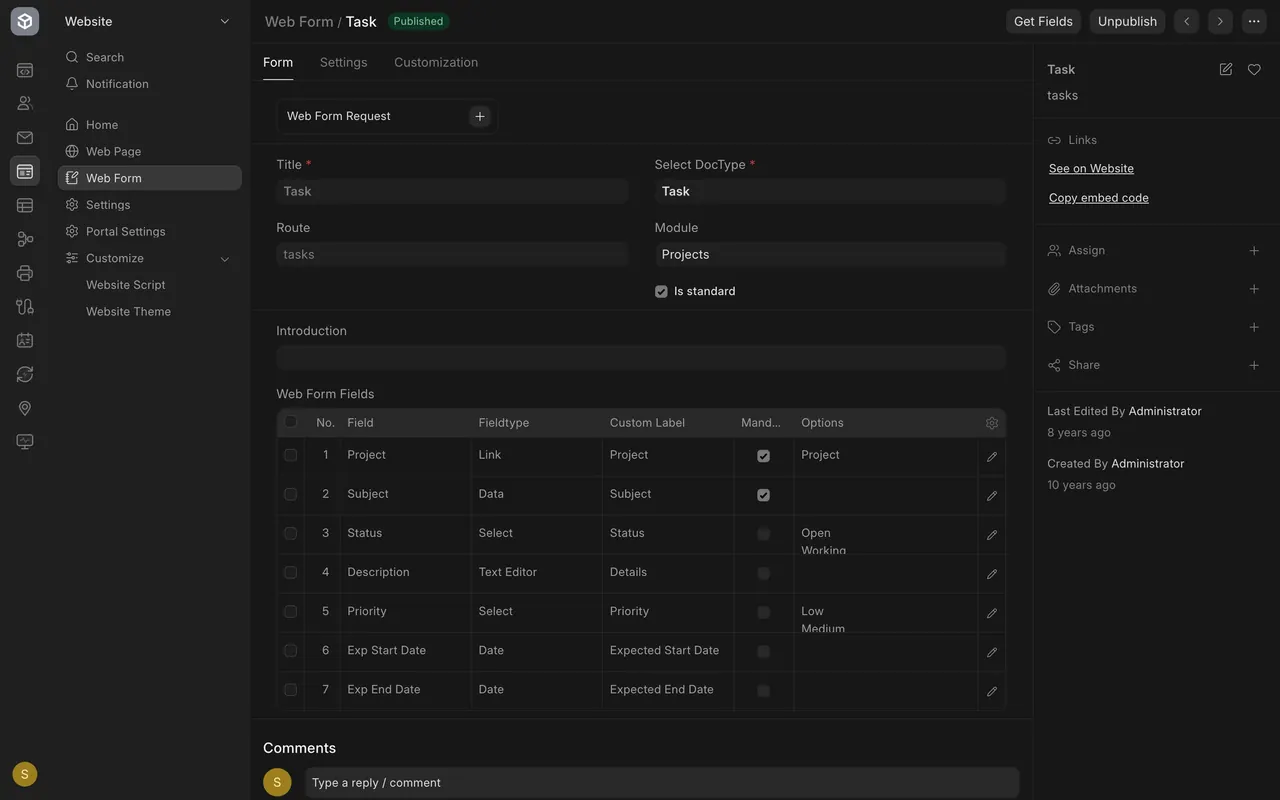The width and height of the screenshot is (1280, 800).
Task: Open the See on Website link
Action: [x=1091, y=168]
